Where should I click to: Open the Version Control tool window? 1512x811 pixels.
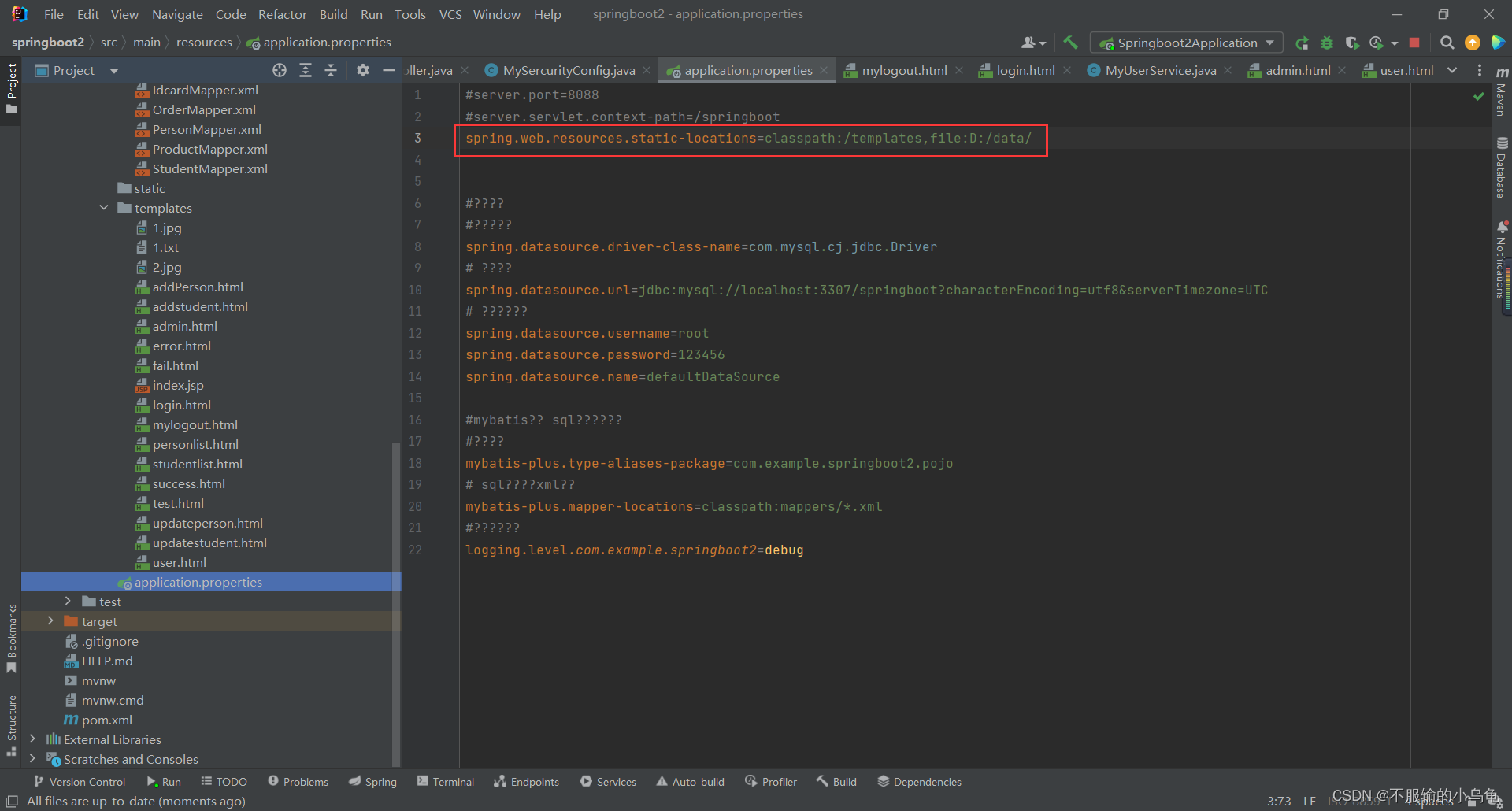79,782
